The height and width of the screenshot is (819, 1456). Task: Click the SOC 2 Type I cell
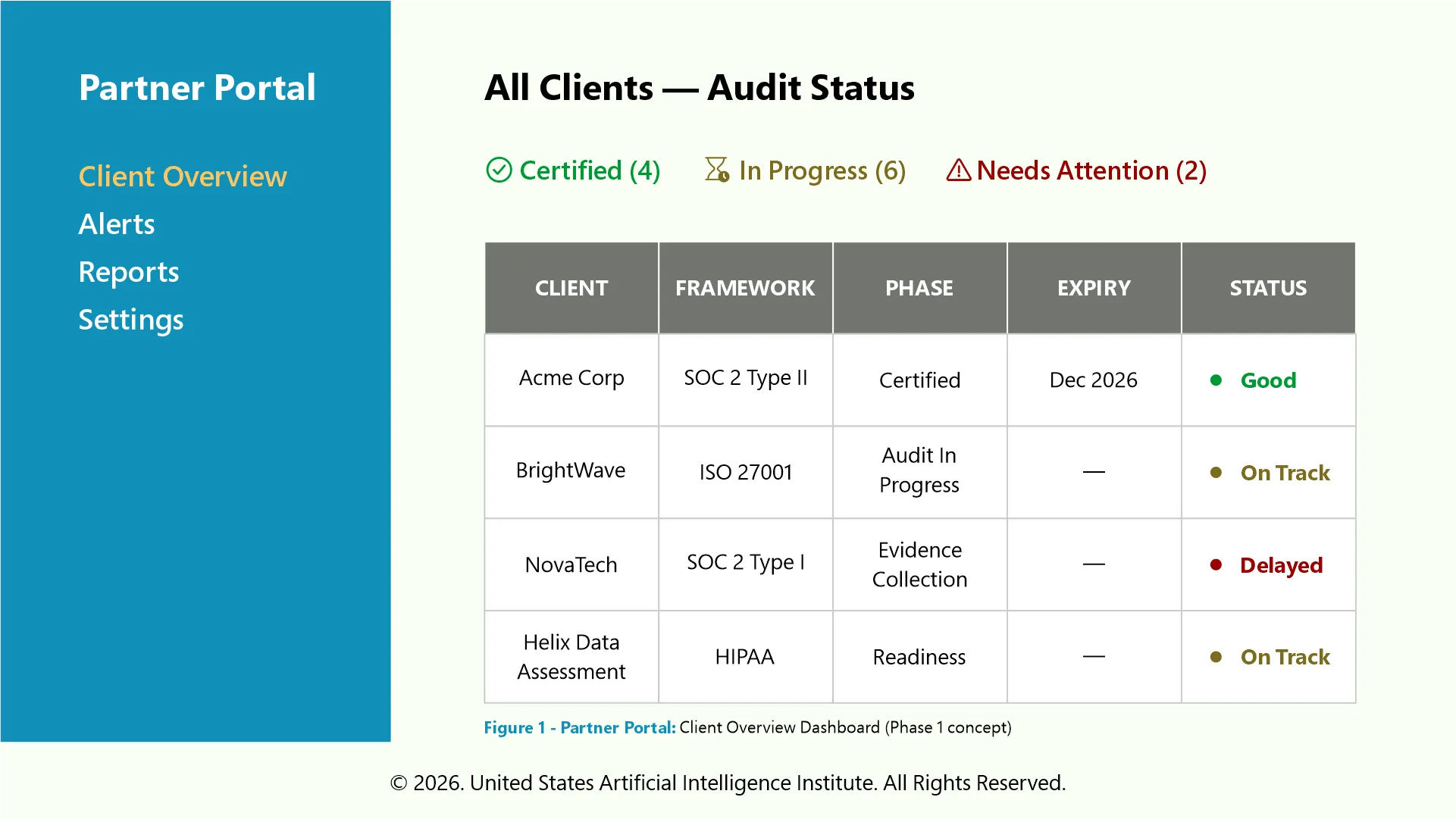click(746, 564)
